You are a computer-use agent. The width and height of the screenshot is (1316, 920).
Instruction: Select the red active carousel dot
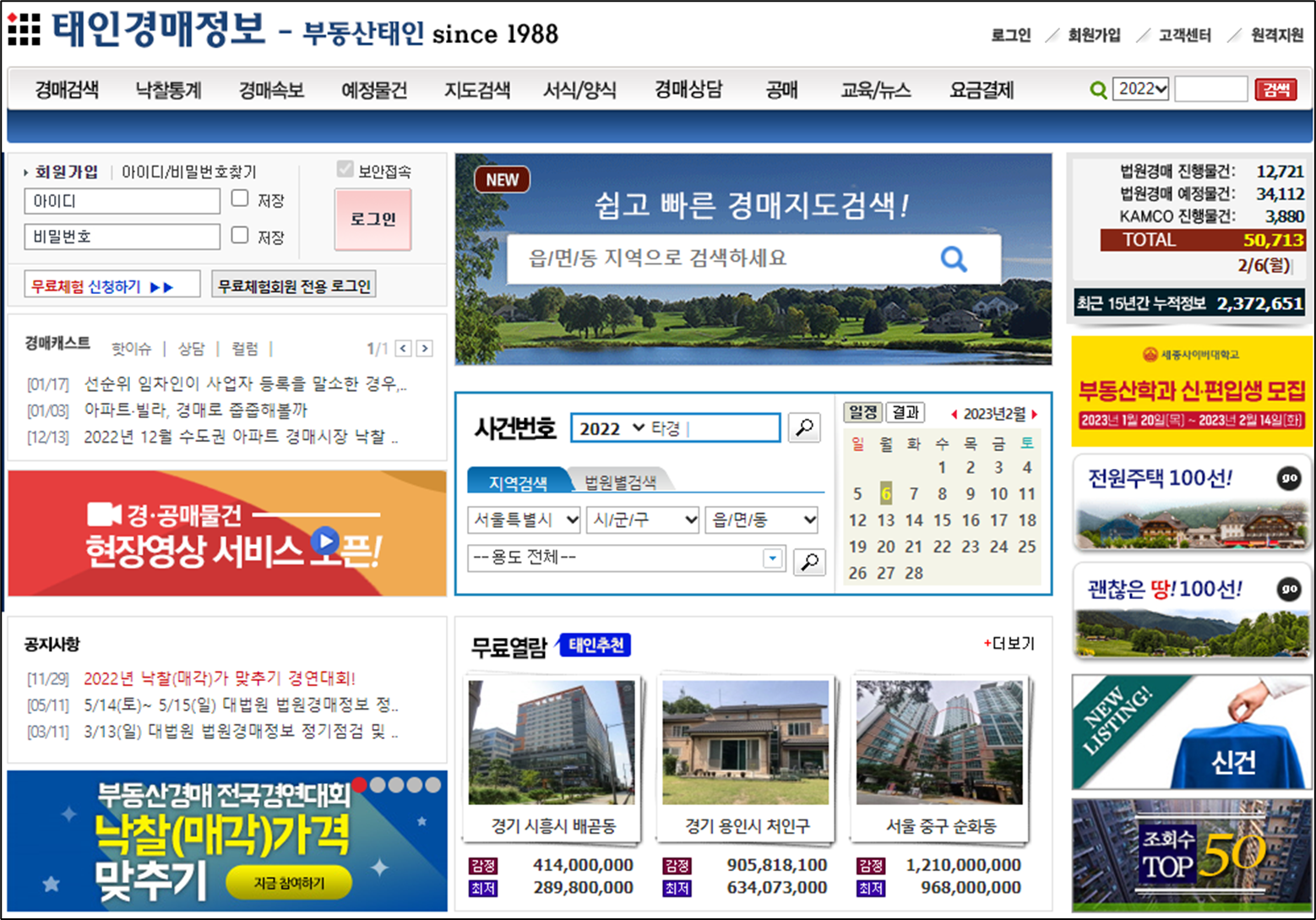point(360,785)
